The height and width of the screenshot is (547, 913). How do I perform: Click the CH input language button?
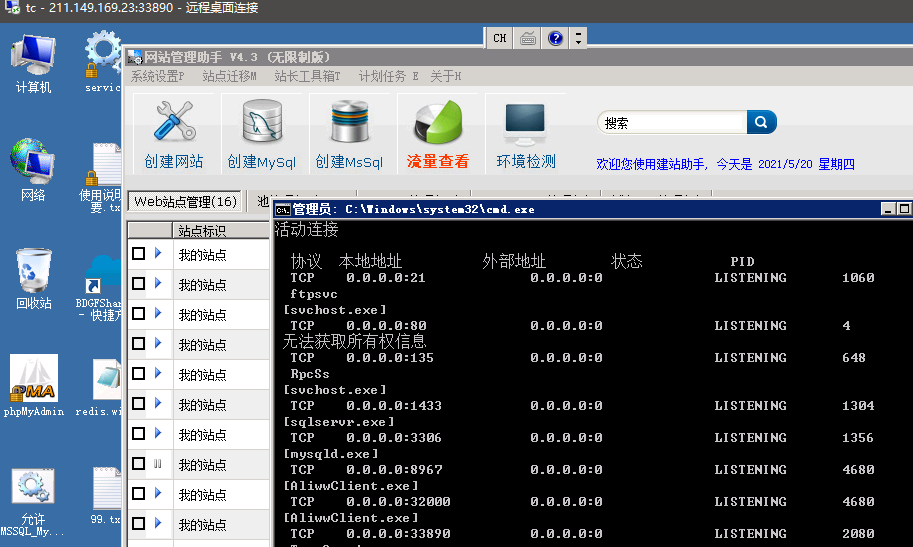pyautogui.click(x=500, y=38)
